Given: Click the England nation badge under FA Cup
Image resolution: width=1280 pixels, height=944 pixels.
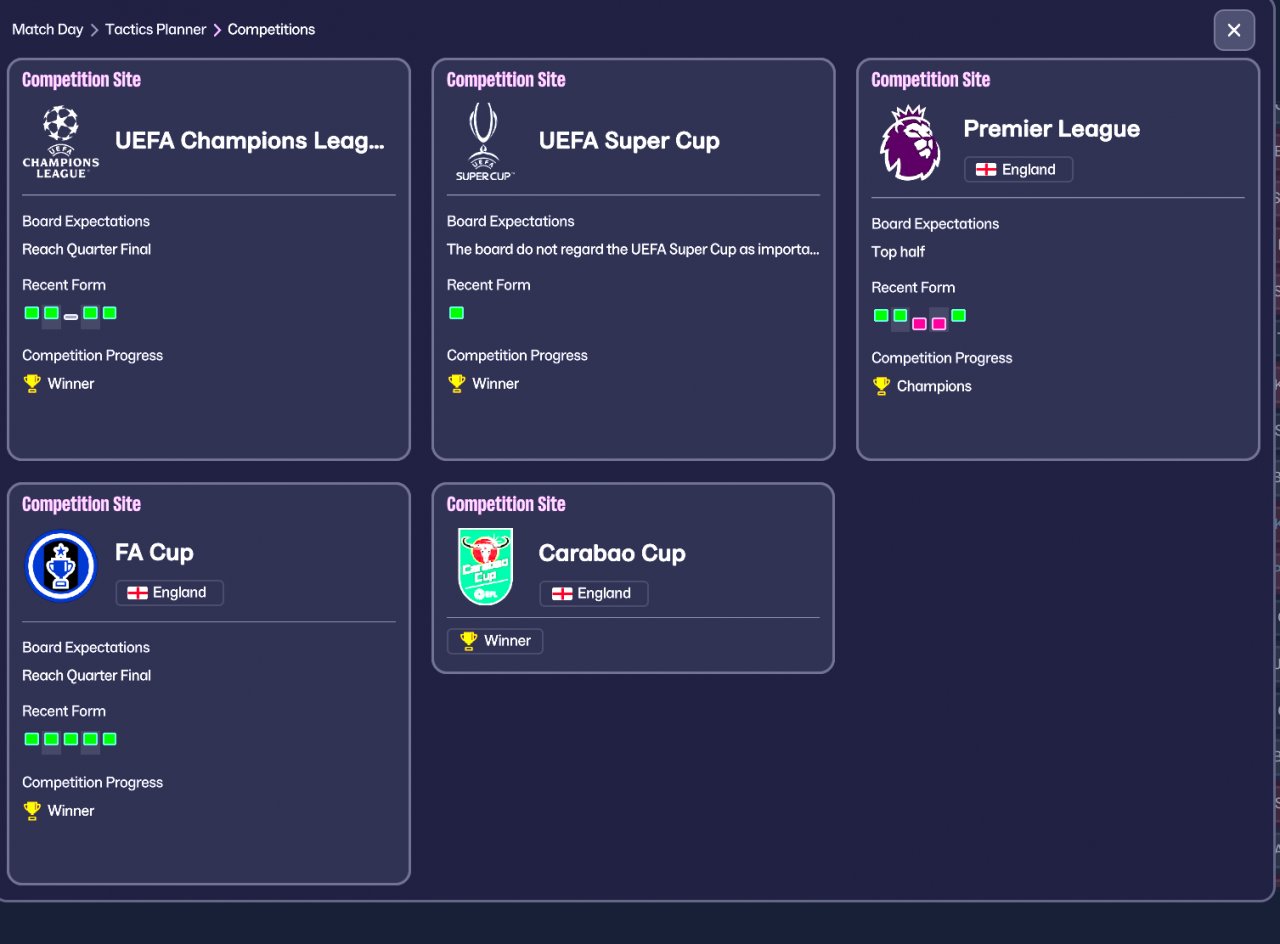Looking at the screenshot, I should pos(169,593).
